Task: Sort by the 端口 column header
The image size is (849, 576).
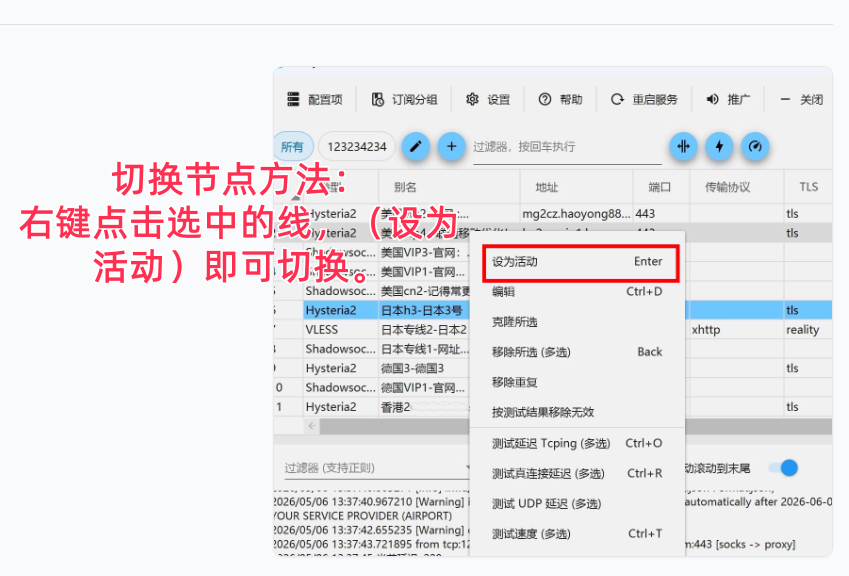Action: click(661, 187)
